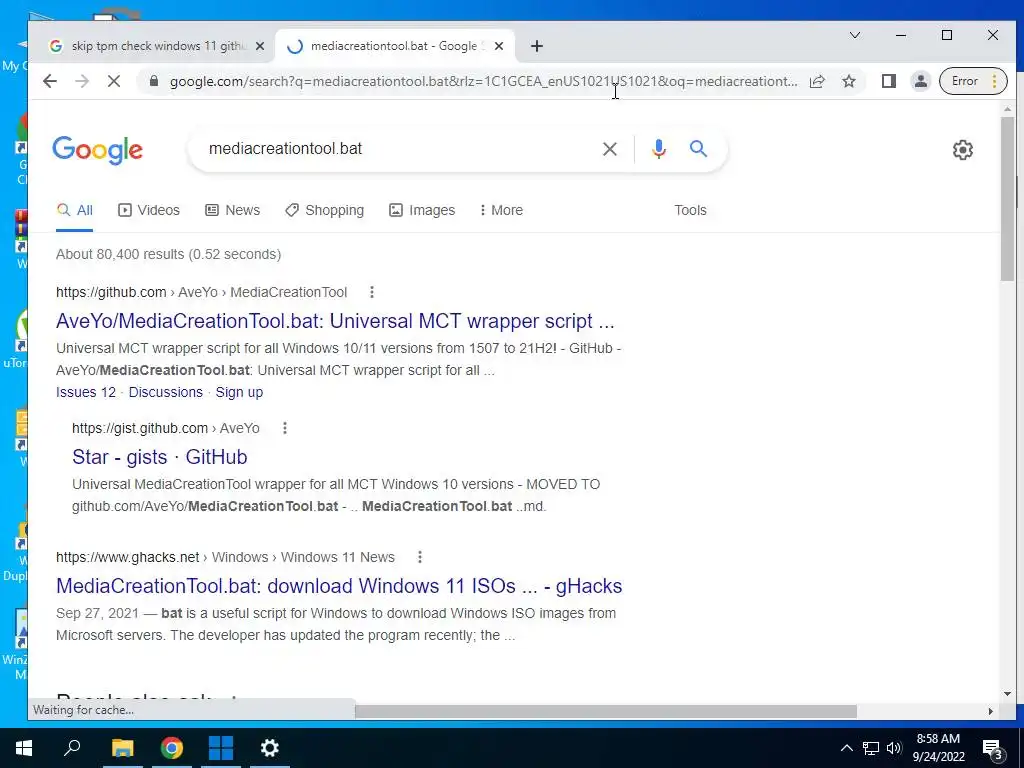Close the 'skip tpm check windows 11' tab
Image resolution: width=1024 pixels, height=768 pixels.
[260, 46]
